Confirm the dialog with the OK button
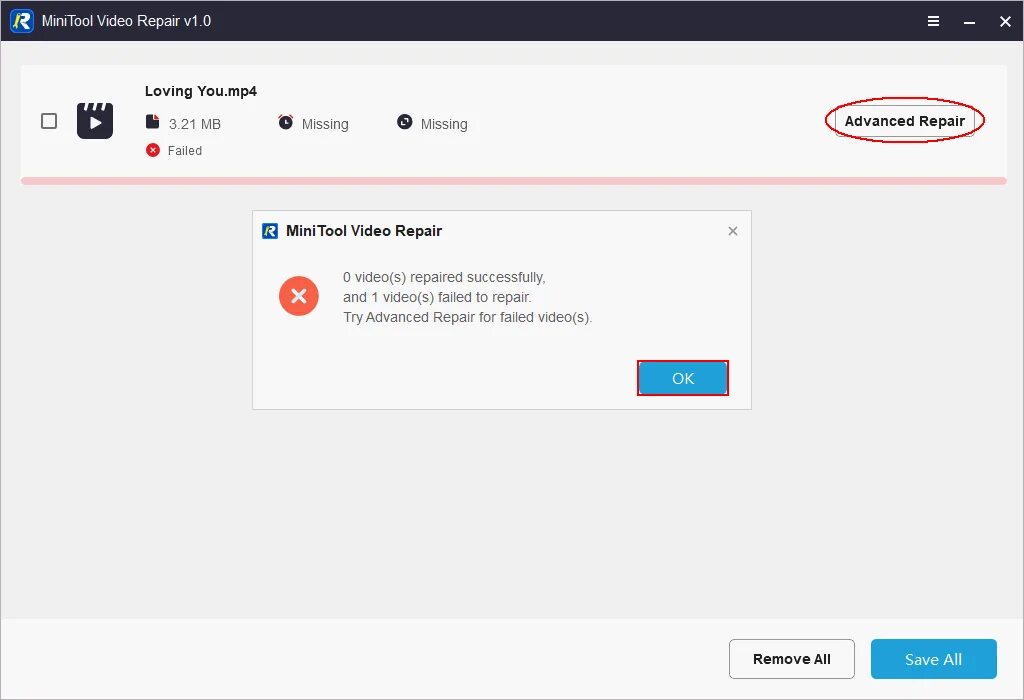This screenshot has width=1024, height=700. click(682, 378)
